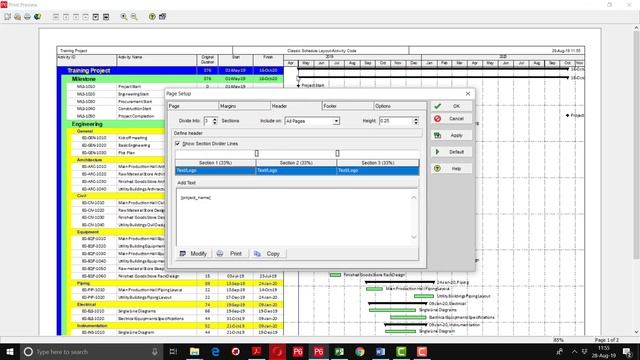Click the Windows search box
Viewport: 640px width, 360px height.
click(91, 351)
